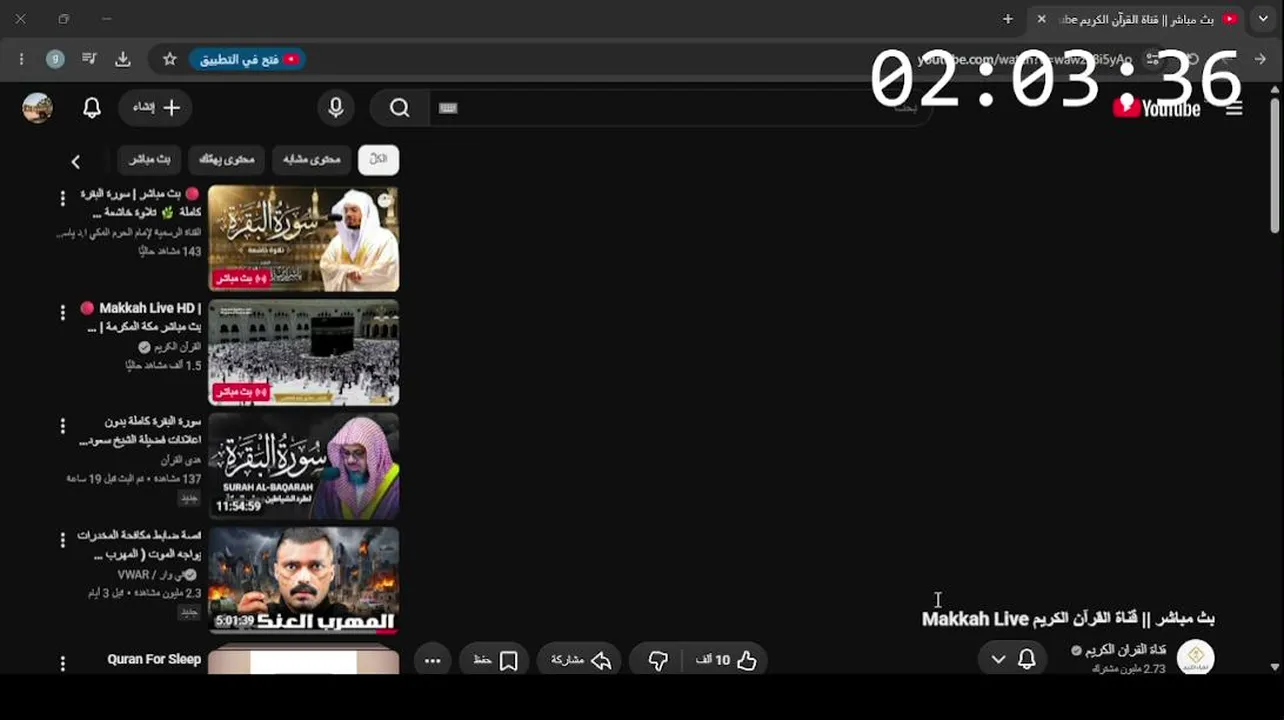This screenshot has width=1284, height=720.
Task: Open the Chrome profile button
Action: 55,59
